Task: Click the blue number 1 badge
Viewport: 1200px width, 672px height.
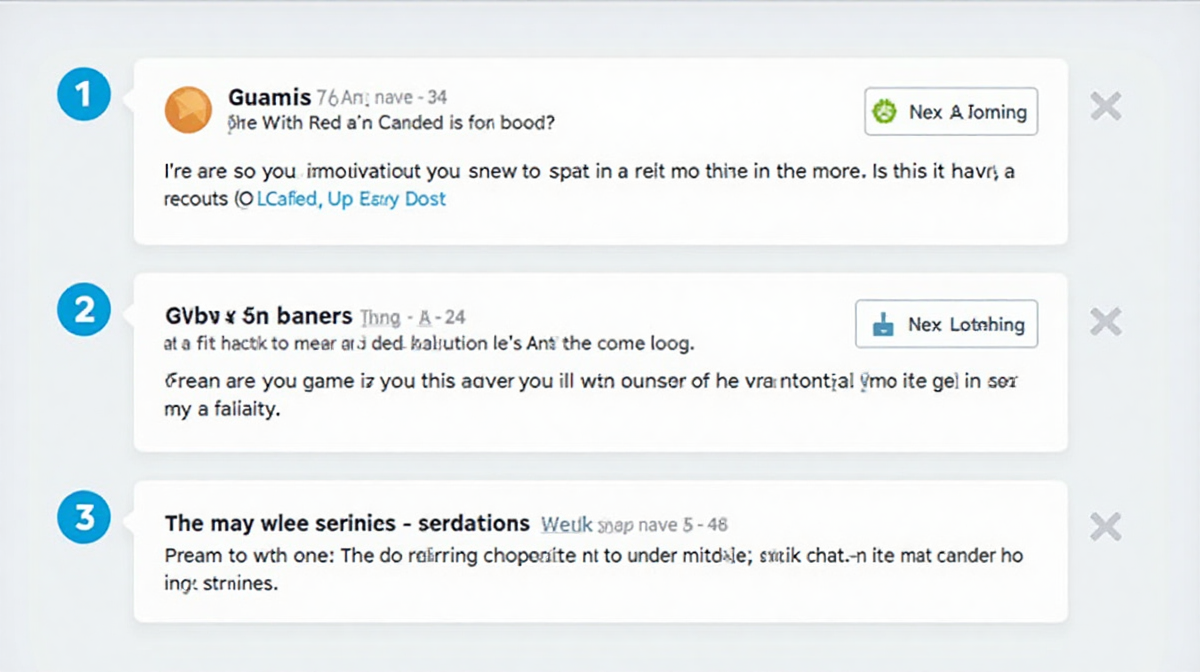Action: [x=84, y=97]
